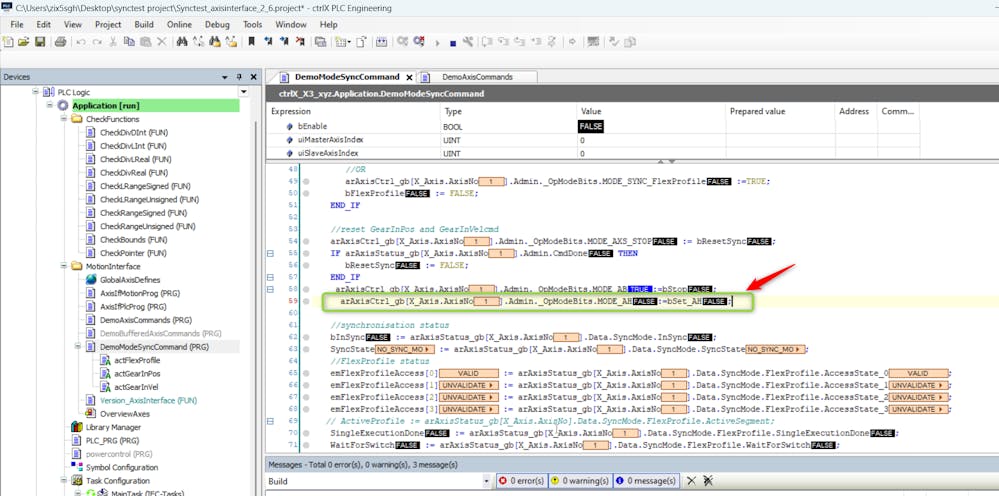Image resolution: width=999 pixels, height=496 pixels.
Task: Open the Build message category dropdown
Action: [x=486, y=481]
